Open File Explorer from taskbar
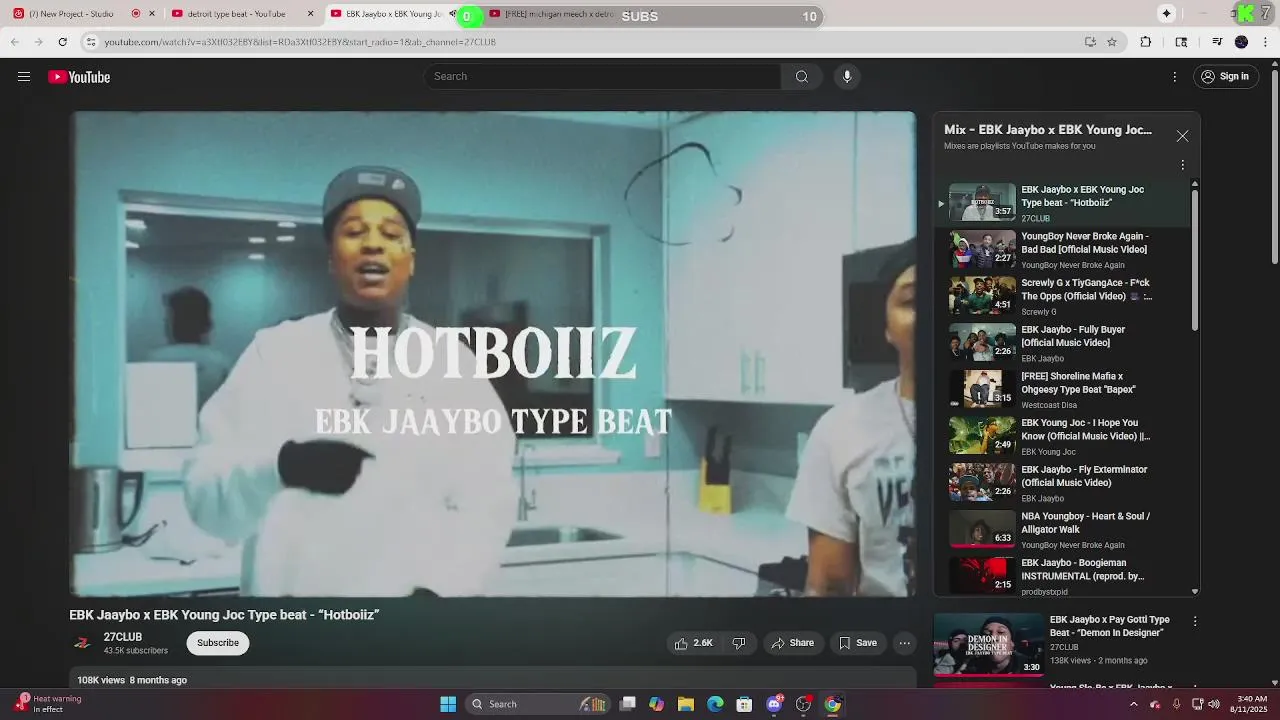 click(686, 704)
